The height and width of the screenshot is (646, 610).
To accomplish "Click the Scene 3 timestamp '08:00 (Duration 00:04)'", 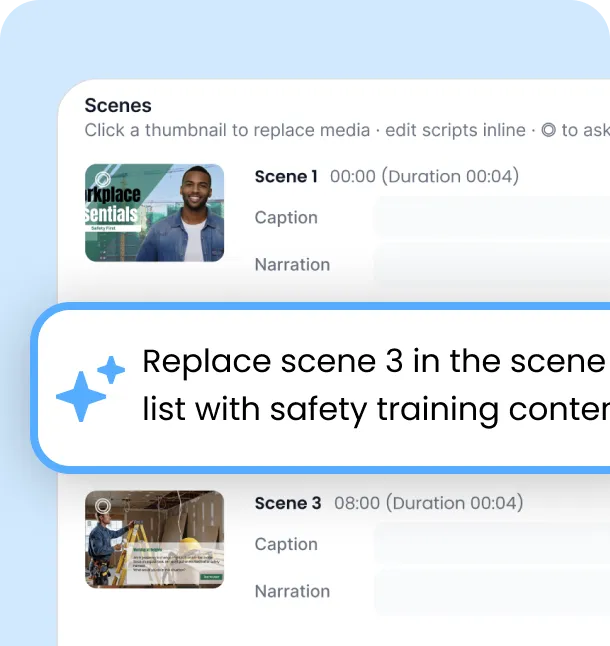I will (429, 503).
